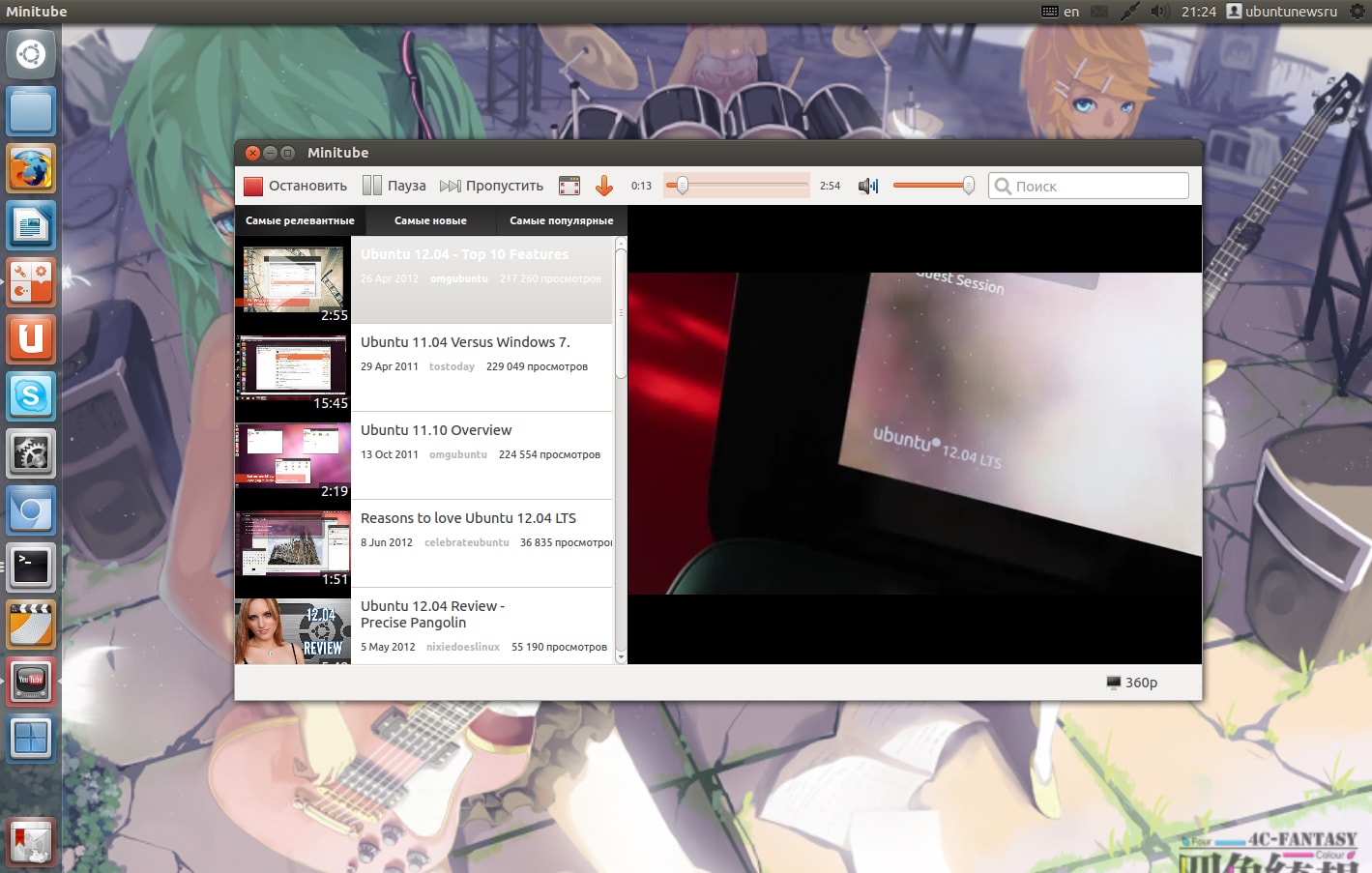Image resolution: width=1372 pixels, height=873 pixels.
Task: Toggle fullscreen mode icon in toolbar
Action: 569,186
